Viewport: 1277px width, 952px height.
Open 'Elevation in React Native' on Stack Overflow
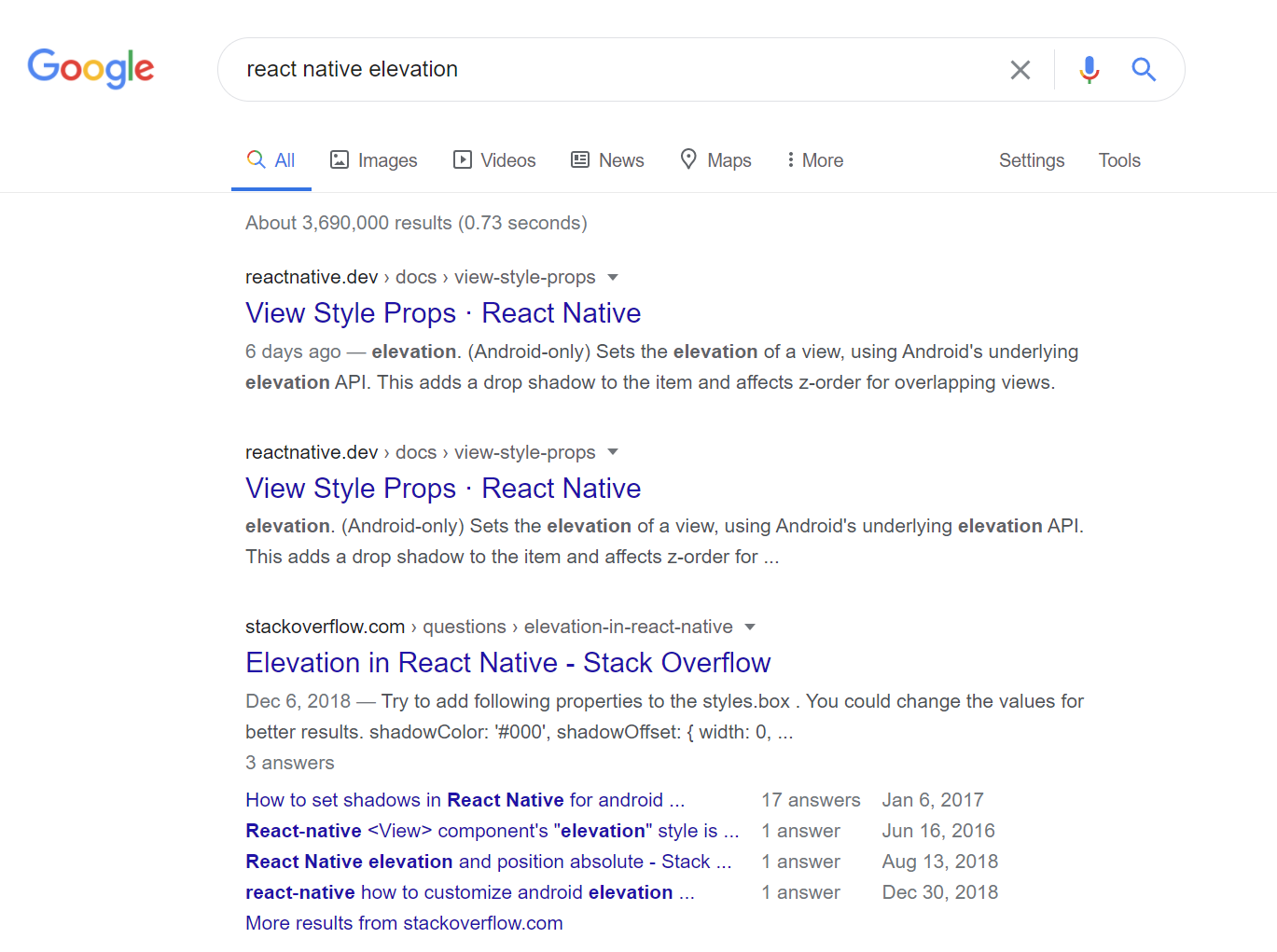(x=507, y=662)
